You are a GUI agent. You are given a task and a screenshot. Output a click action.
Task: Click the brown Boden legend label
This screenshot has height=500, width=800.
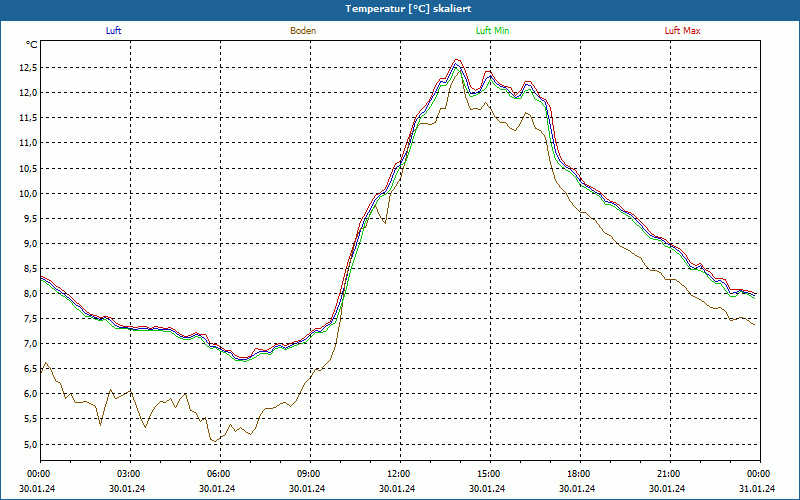[303, 31]
